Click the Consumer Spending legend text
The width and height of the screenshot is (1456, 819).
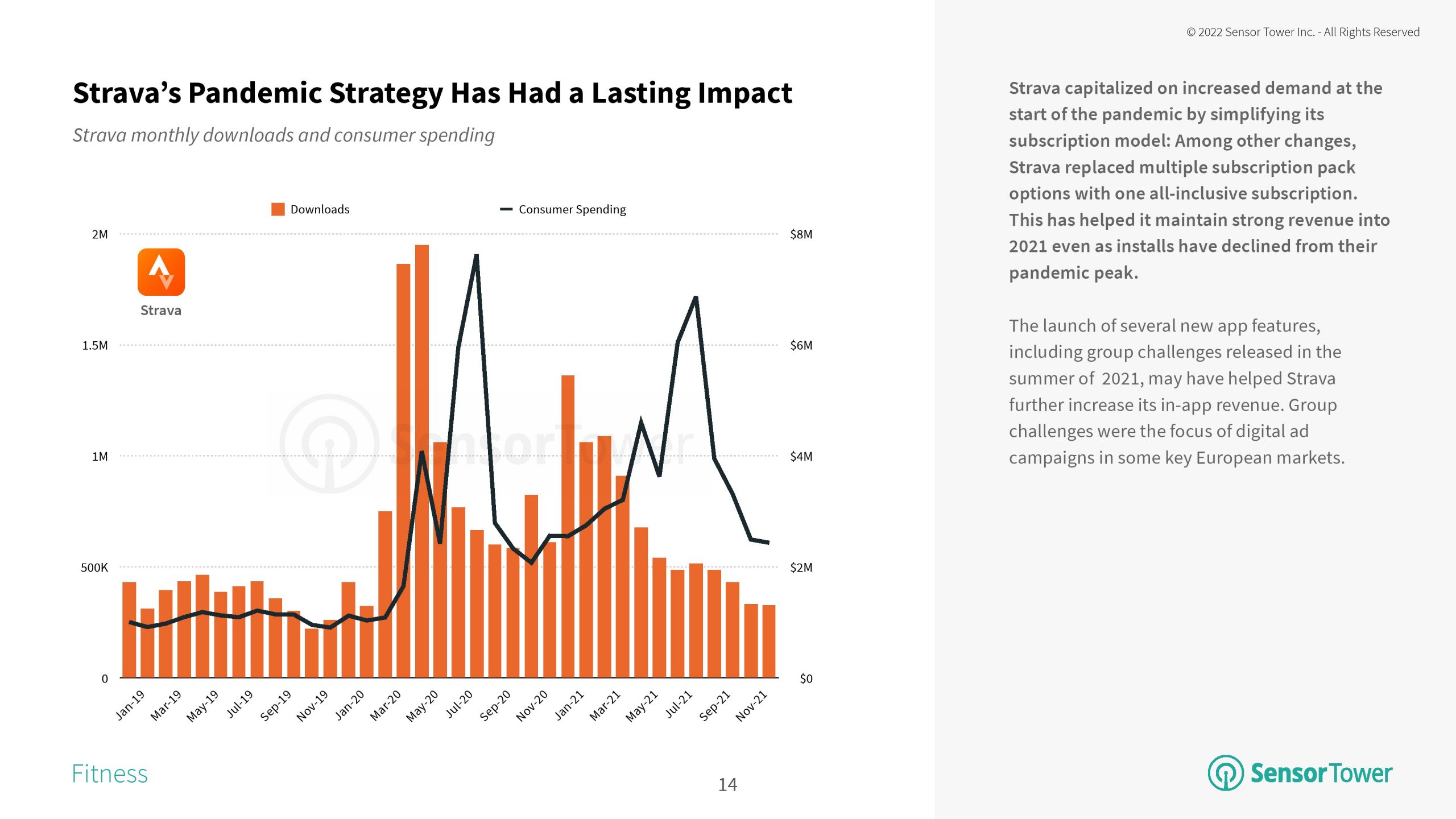tap(572, 209)
